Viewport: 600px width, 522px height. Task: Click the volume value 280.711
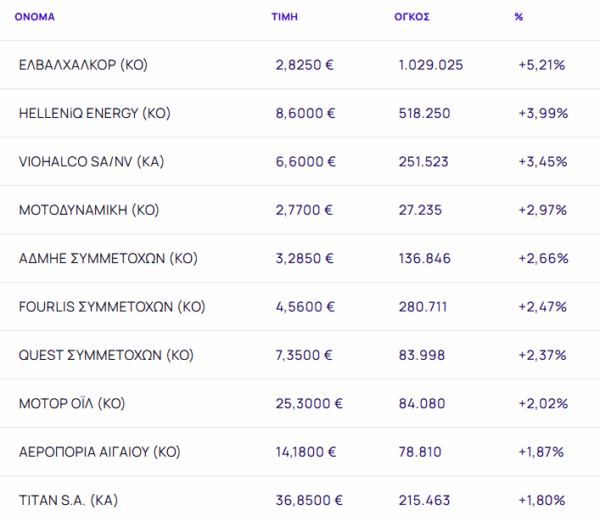[x=423, y=307]
